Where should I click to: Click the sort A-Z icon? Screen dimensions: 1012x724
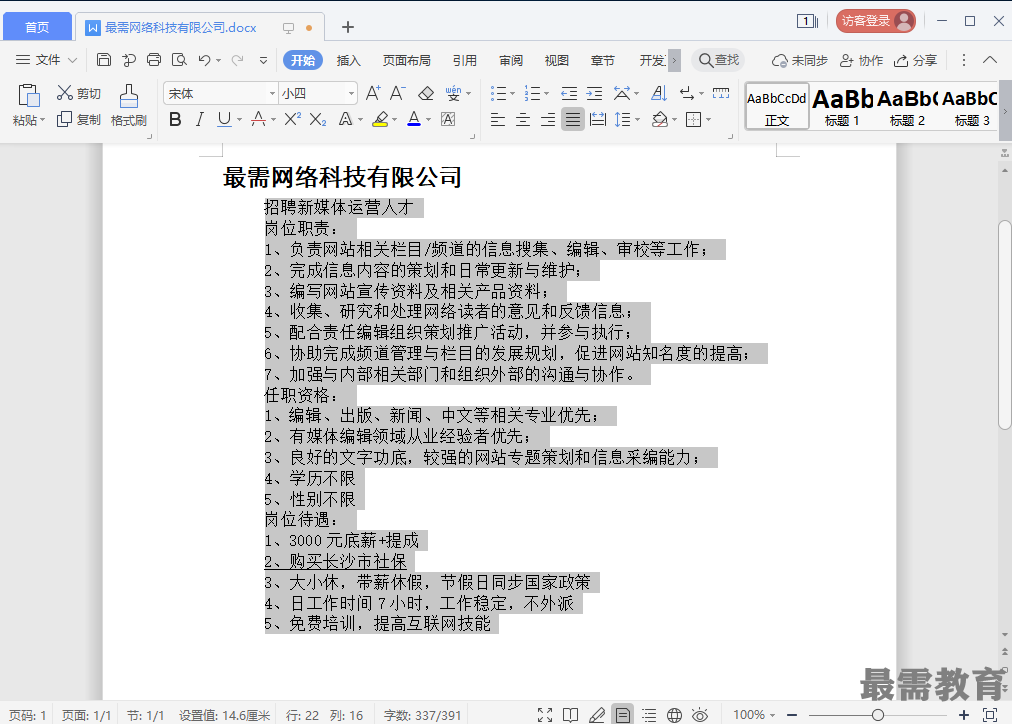(x=658, y=94)
